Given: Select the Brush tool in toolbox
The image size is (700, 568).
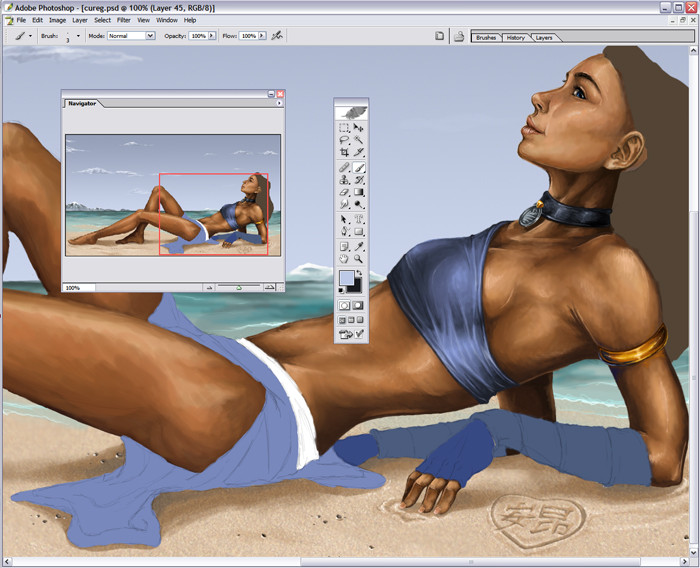Looking at the screenshot, I should [x=358, y=168].
